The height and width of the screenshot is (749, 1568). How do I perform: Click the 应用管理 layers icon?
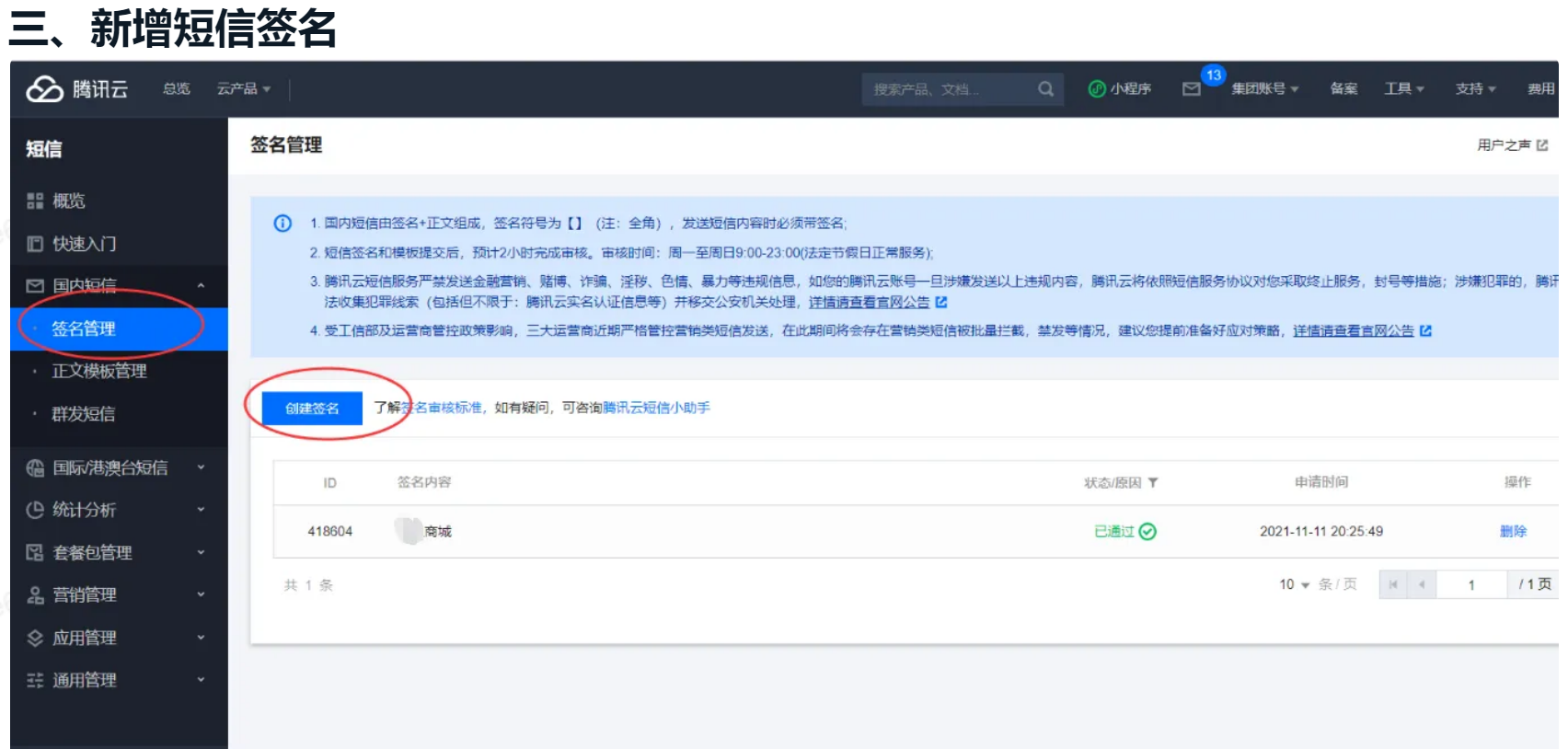35,638
